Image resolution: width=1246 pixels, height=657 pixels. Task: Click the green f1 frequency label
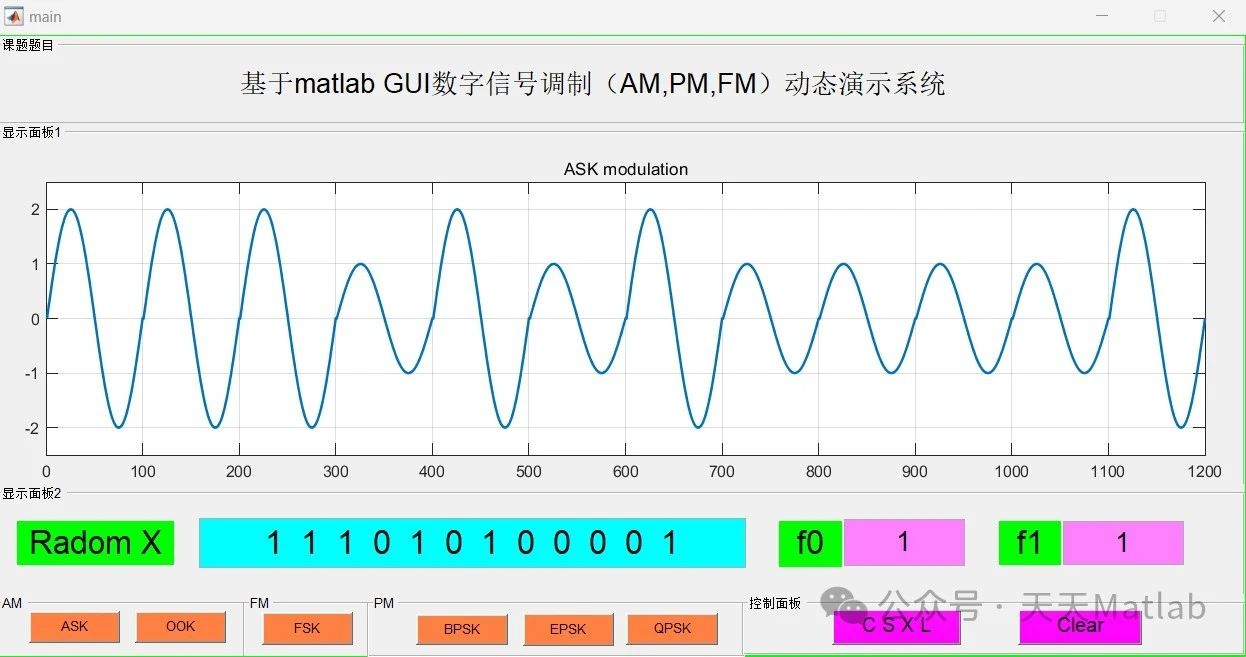click(1029, 542)
